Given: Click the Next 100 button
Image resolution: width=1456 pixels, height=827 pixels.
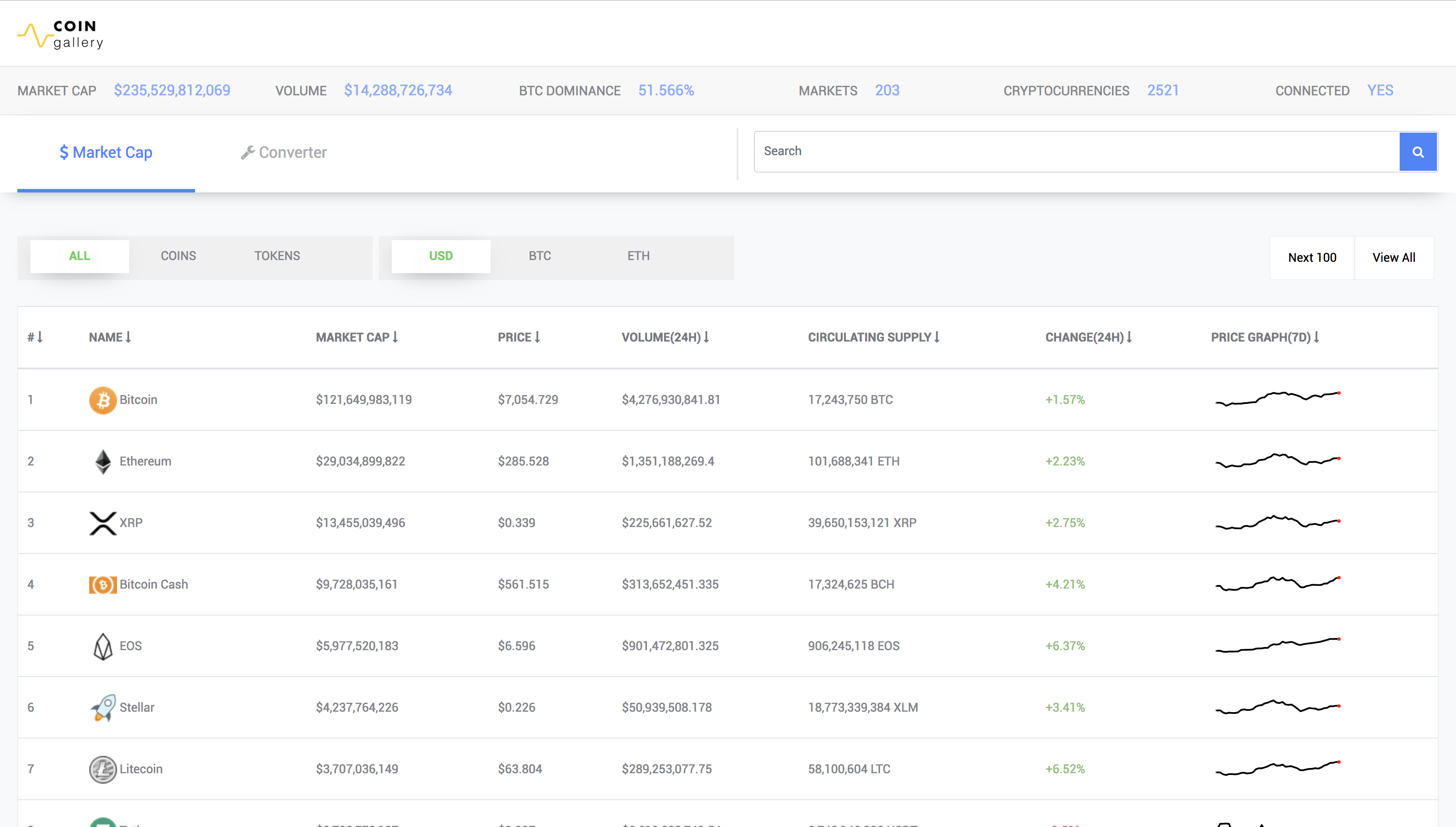Looking at the screenshot, I should pos(1312,258).
